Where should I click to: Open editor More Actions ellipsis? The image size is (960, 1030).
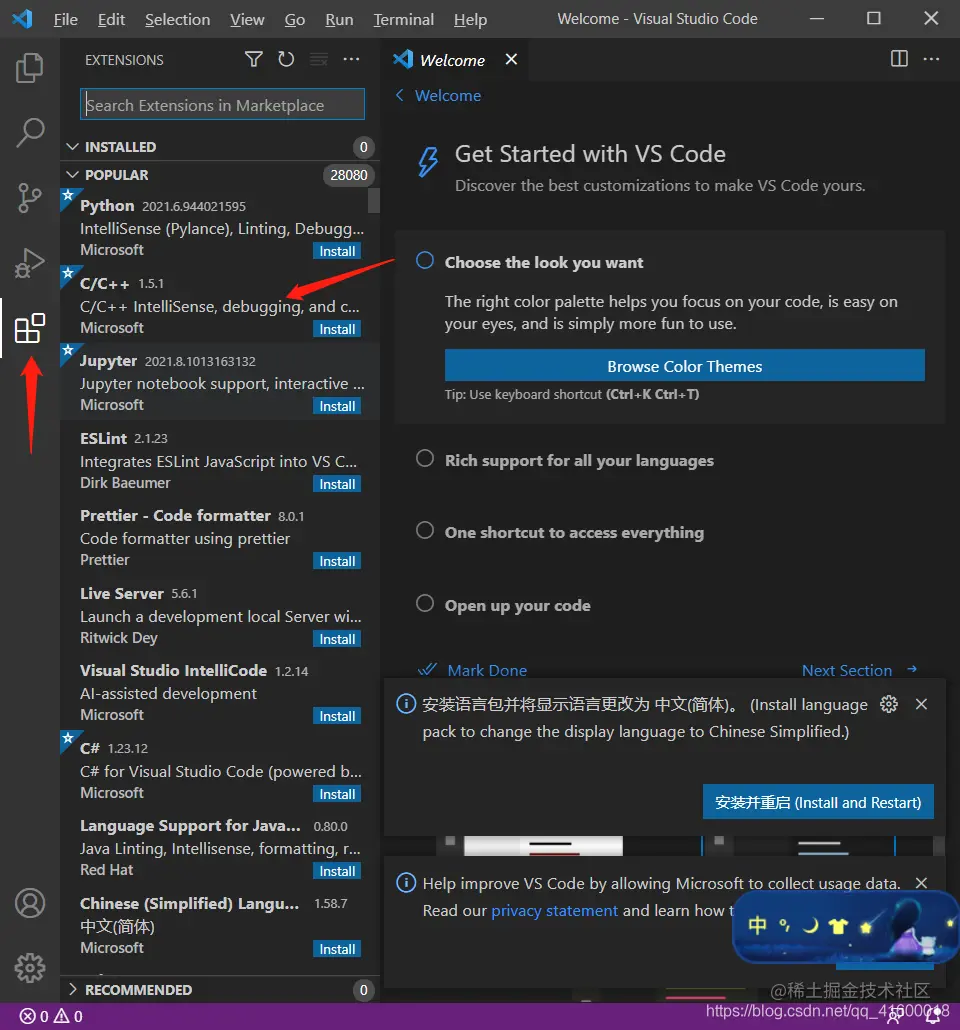(931, 59)
